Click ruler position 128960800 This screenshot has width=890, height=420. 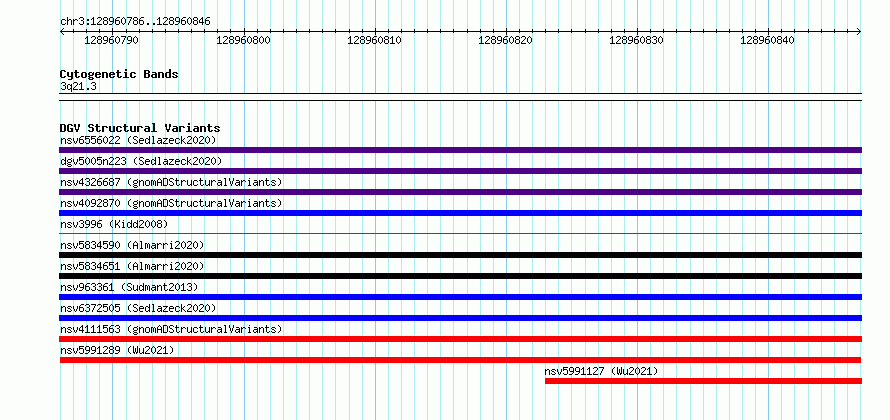click(x=244, y=40)
